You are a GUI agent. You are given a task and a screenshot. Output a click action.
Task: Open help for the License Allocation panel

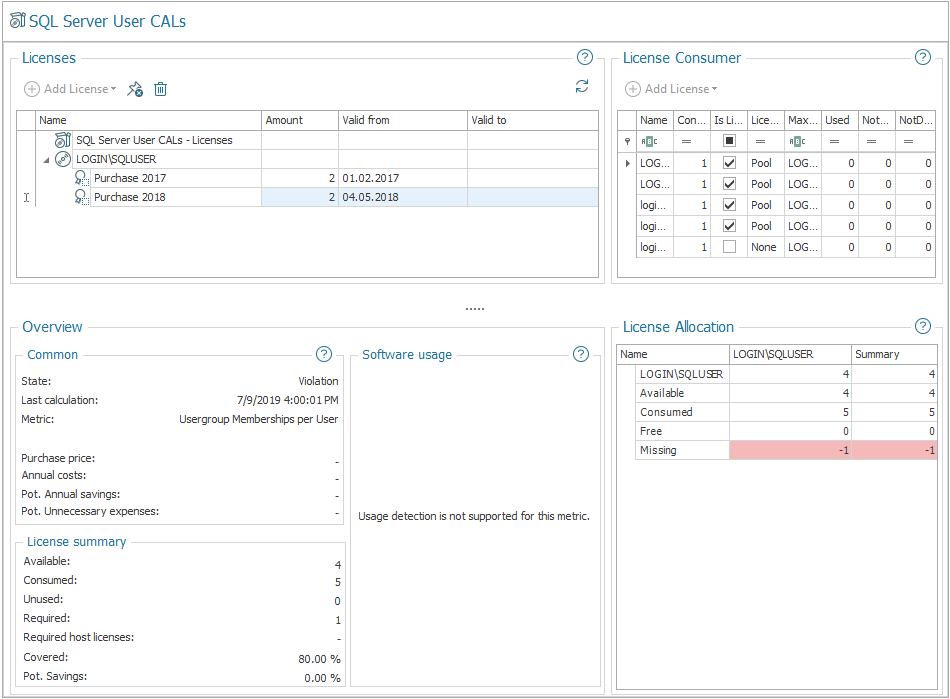click(923, 326)
